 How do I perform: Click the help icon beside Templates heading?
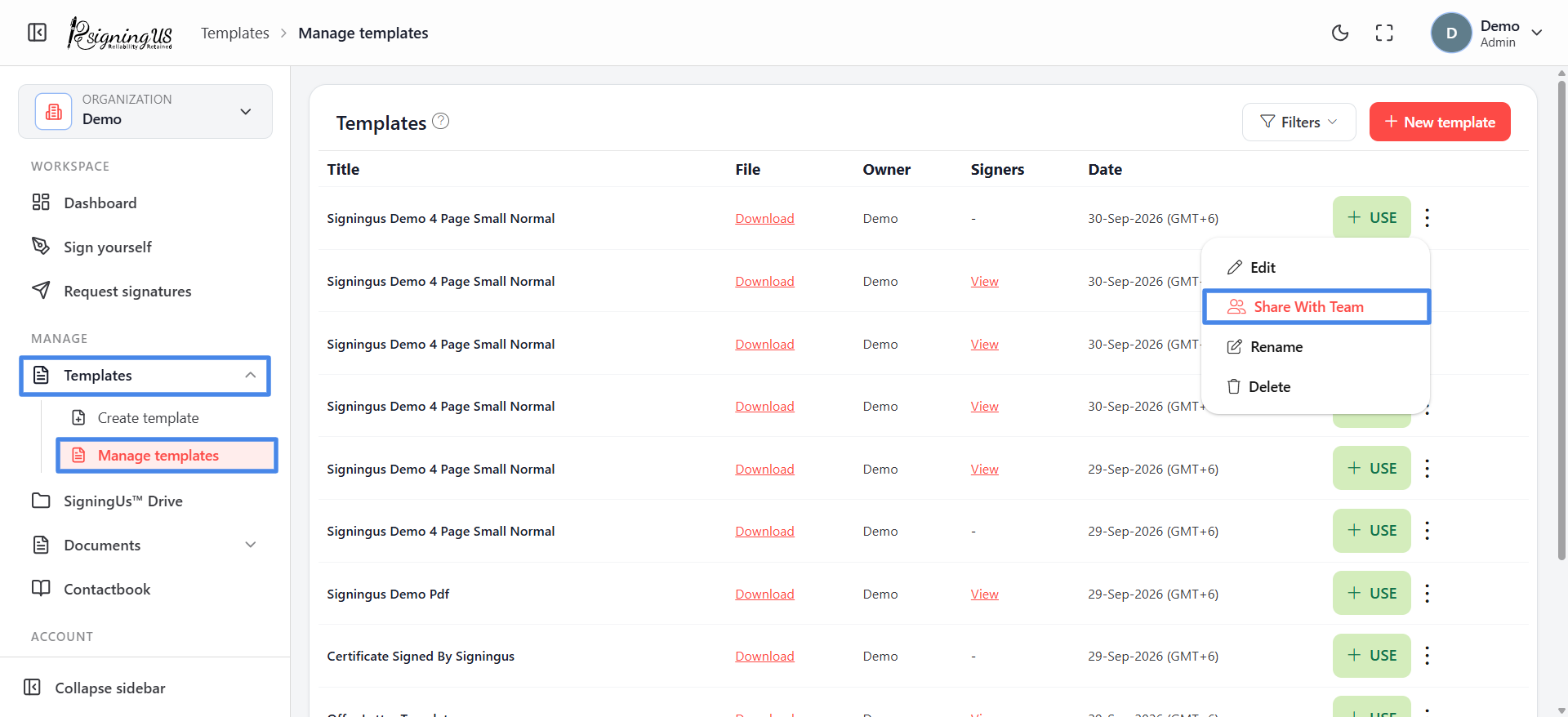coord(441,121)
